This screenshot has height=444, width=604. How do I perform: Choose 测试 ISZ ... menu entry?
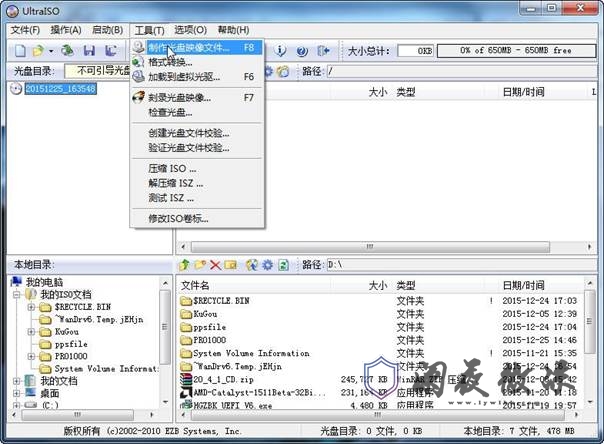click(x=197, y=198)
